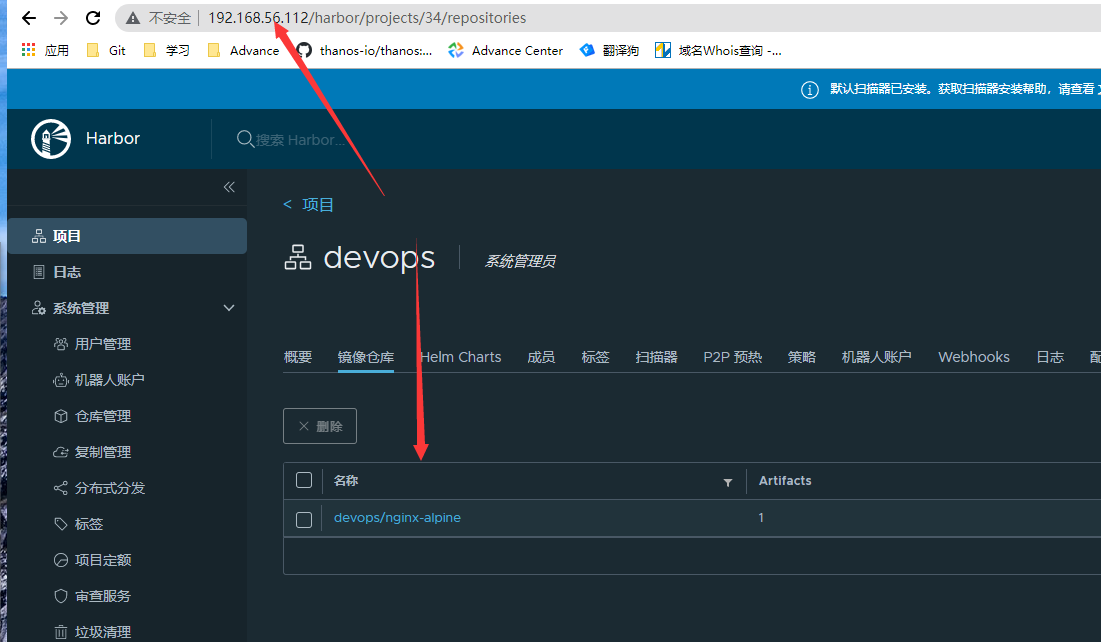Switch to the 概要 tab
This screenshot has width=1101, height=642.
pyautogui.click(x=298, y=357)
